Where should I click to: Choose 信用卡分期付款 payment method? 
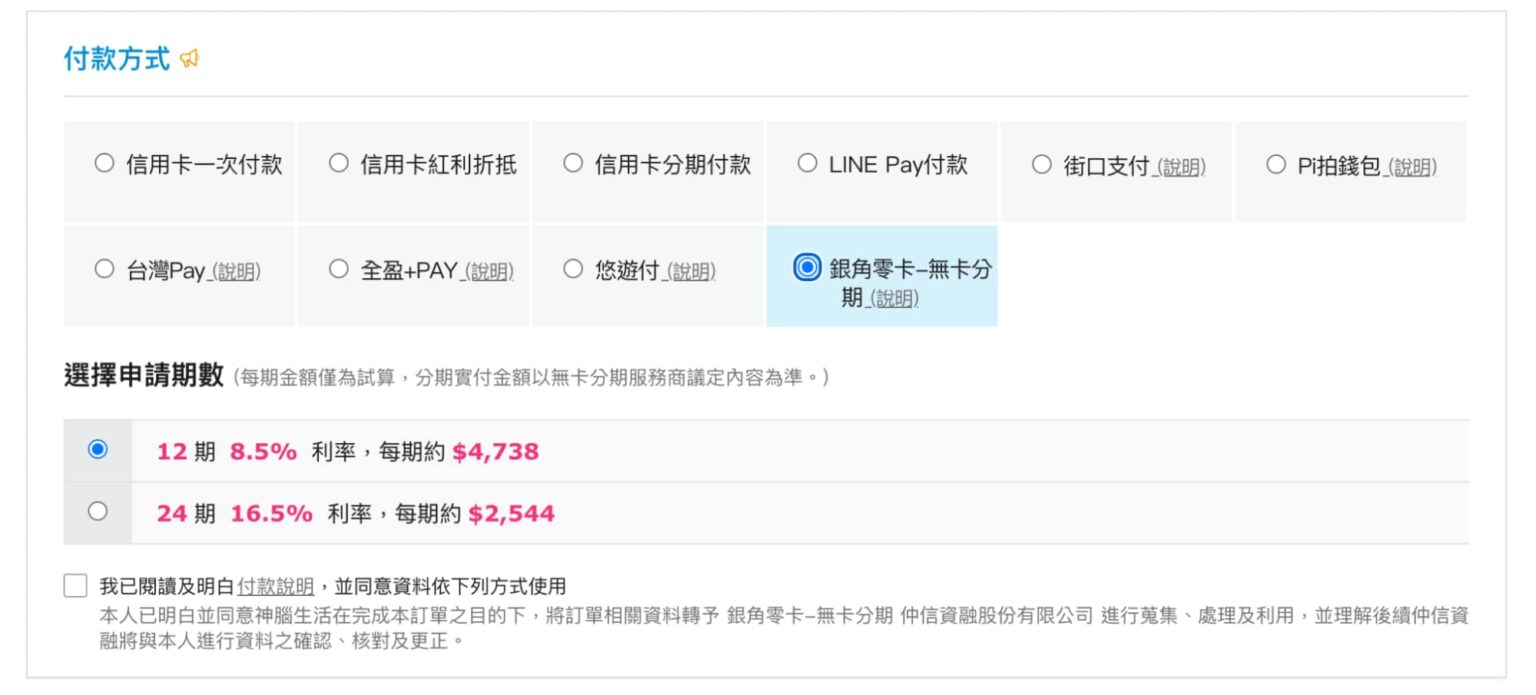[x=571, y=163]
